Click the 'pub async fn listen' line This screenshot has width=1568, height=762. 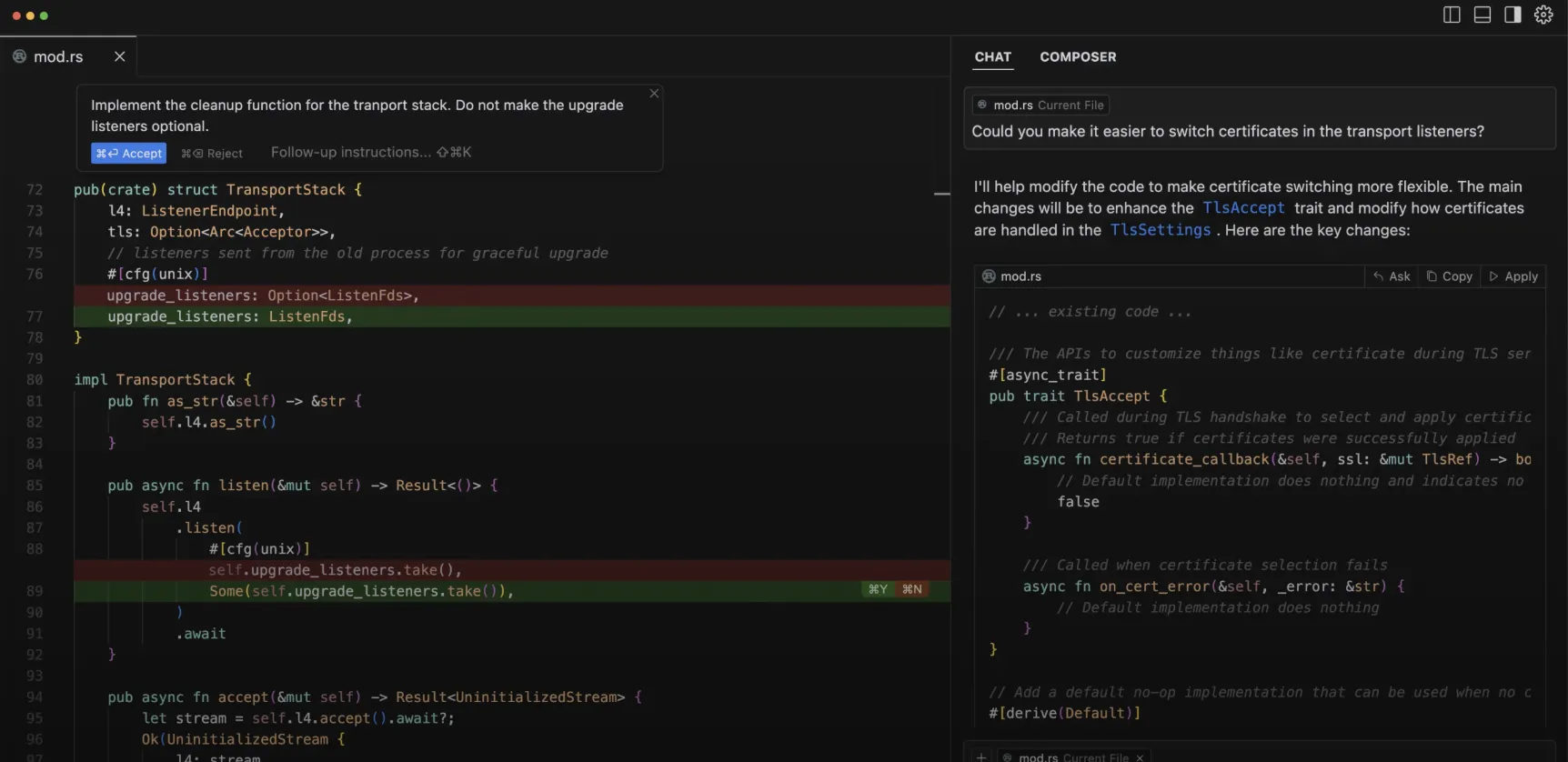[303, 486]
